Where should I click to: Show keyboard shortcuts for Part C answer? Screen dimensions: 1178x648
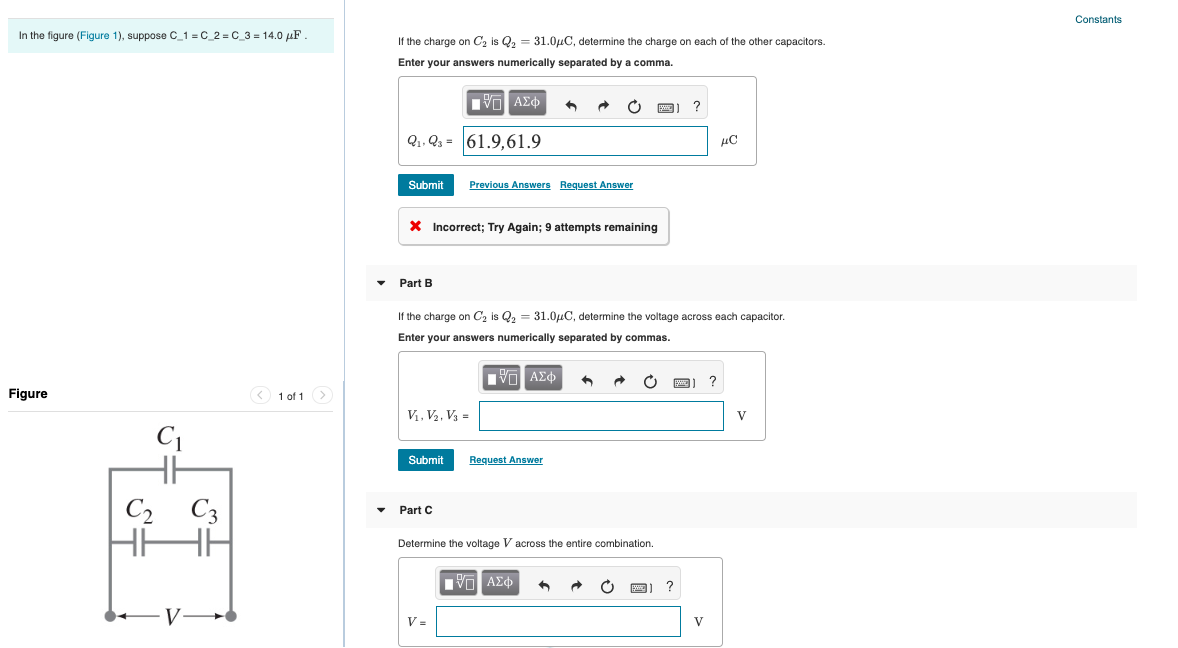point(641,587)
